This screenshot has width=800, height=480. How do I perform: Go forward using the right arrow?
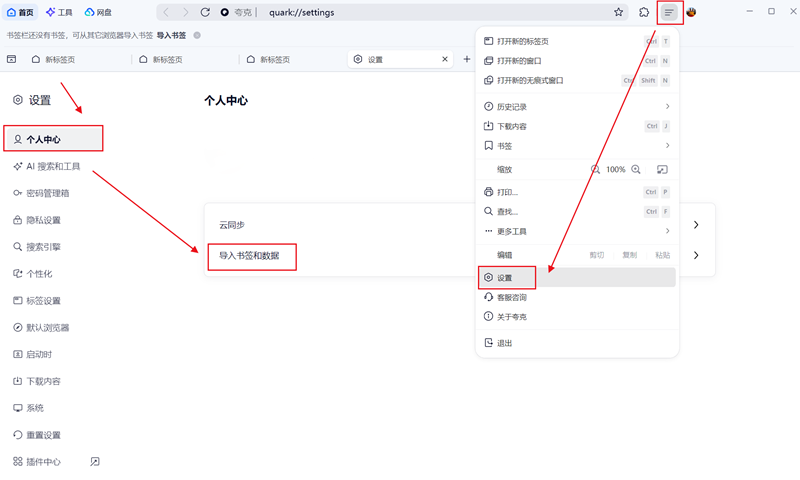[x=185, y=12]
